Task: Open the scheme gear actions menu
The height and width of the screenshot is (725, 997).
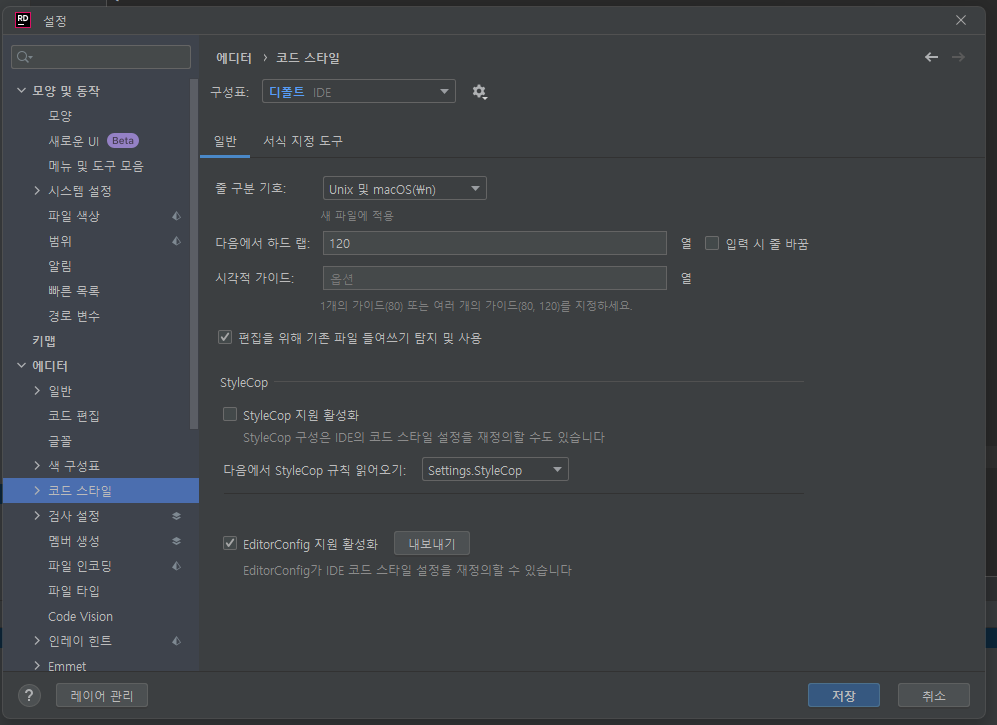Action: (x=479, y=92)
